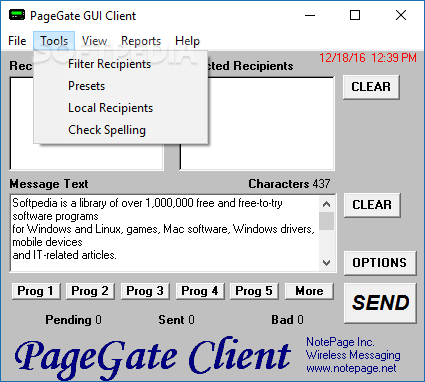Image resolution: width=425 pixels, height=382 pixels.
Task: Click the message text scrollbar up arrow
Action: pos(327,204)
